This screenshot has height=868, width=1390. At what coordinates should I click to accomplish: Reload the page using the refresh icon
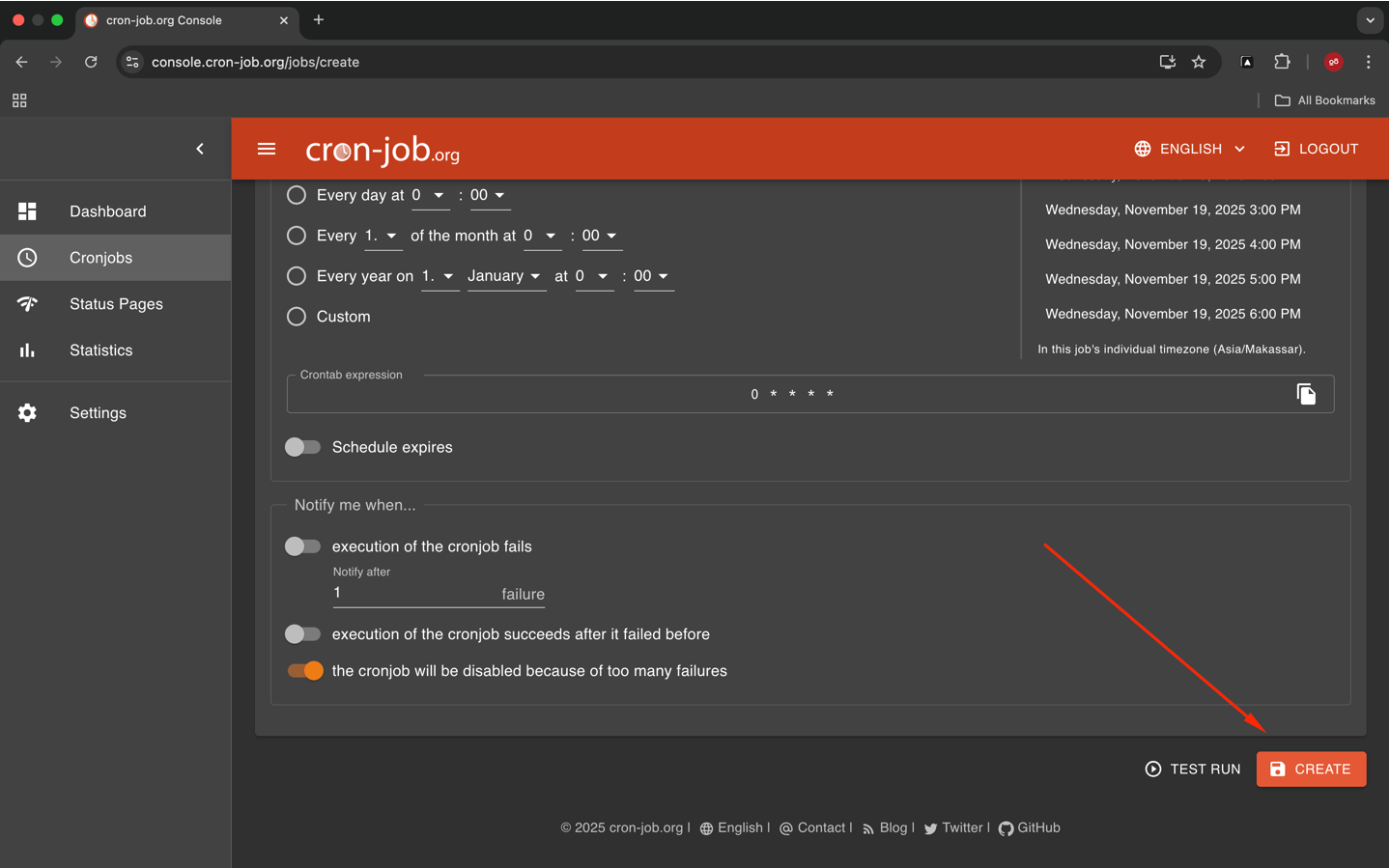pyautogui.click(x=91, y=62)
